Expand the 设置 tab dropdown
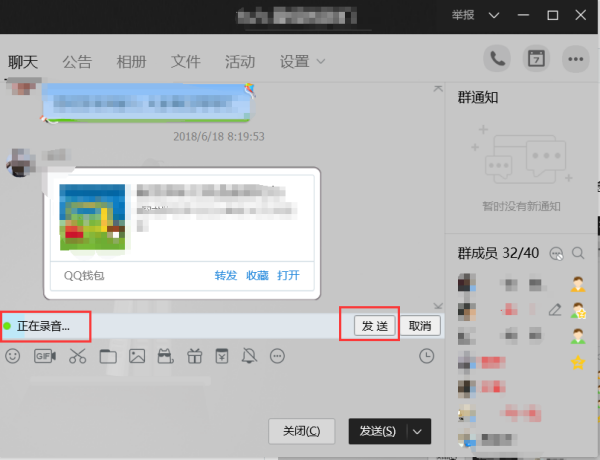 pos(302,62)
